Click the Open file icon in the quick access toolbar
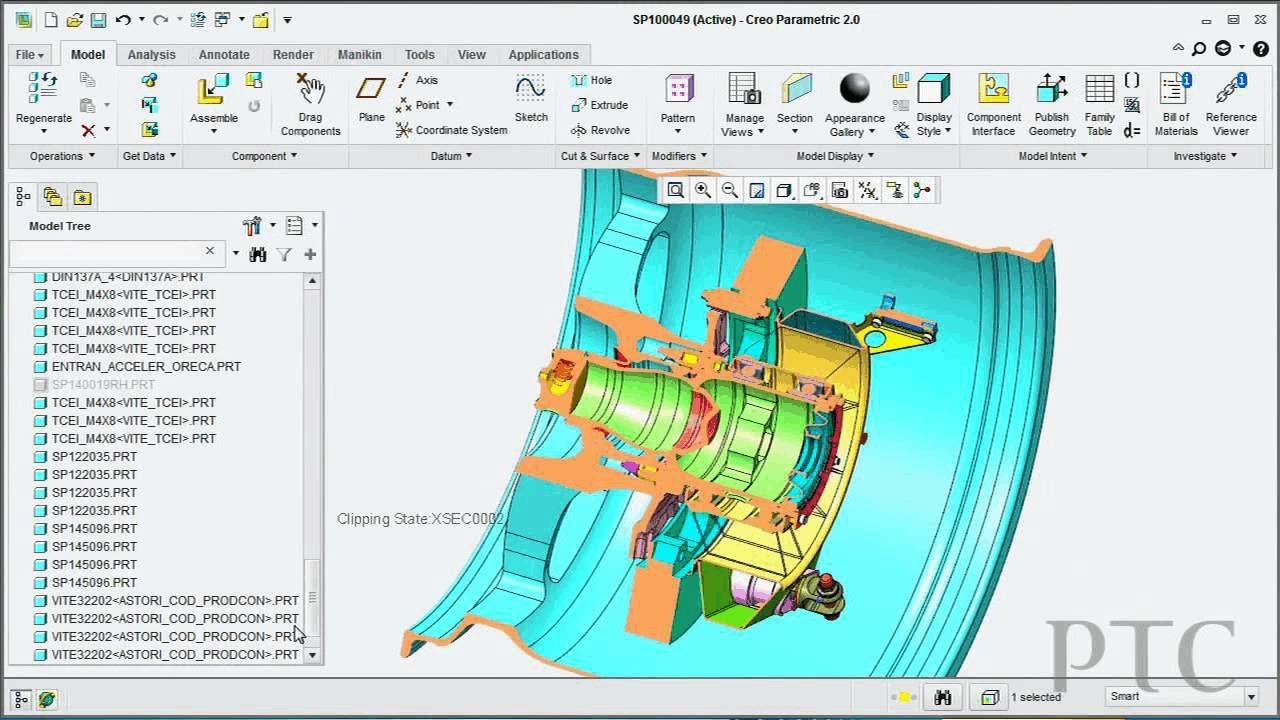This screenshot has width=1280, height=720. point(75,20)
